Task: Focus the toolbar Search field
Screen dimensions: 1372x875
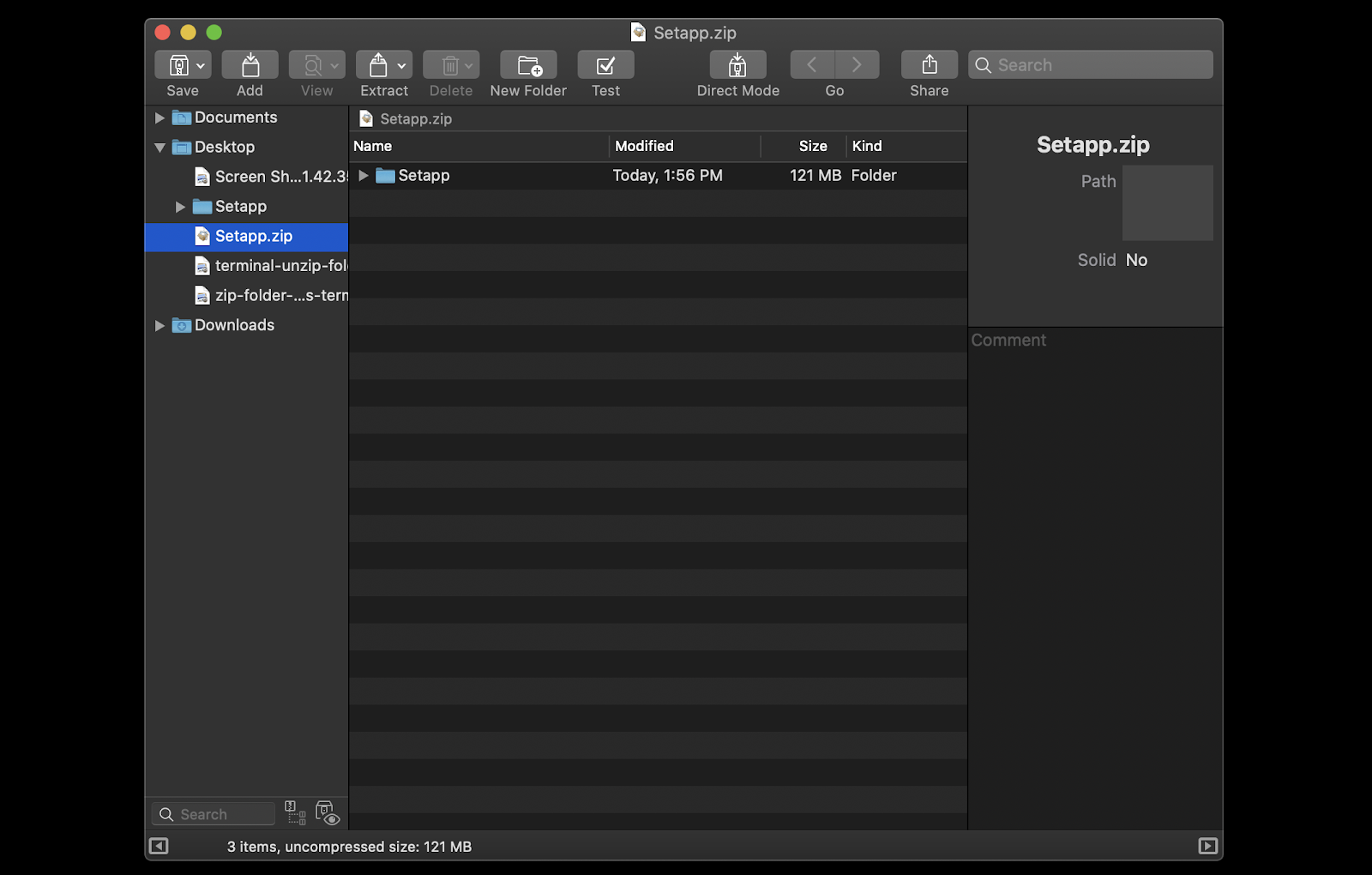Action: coord(1091,65)
